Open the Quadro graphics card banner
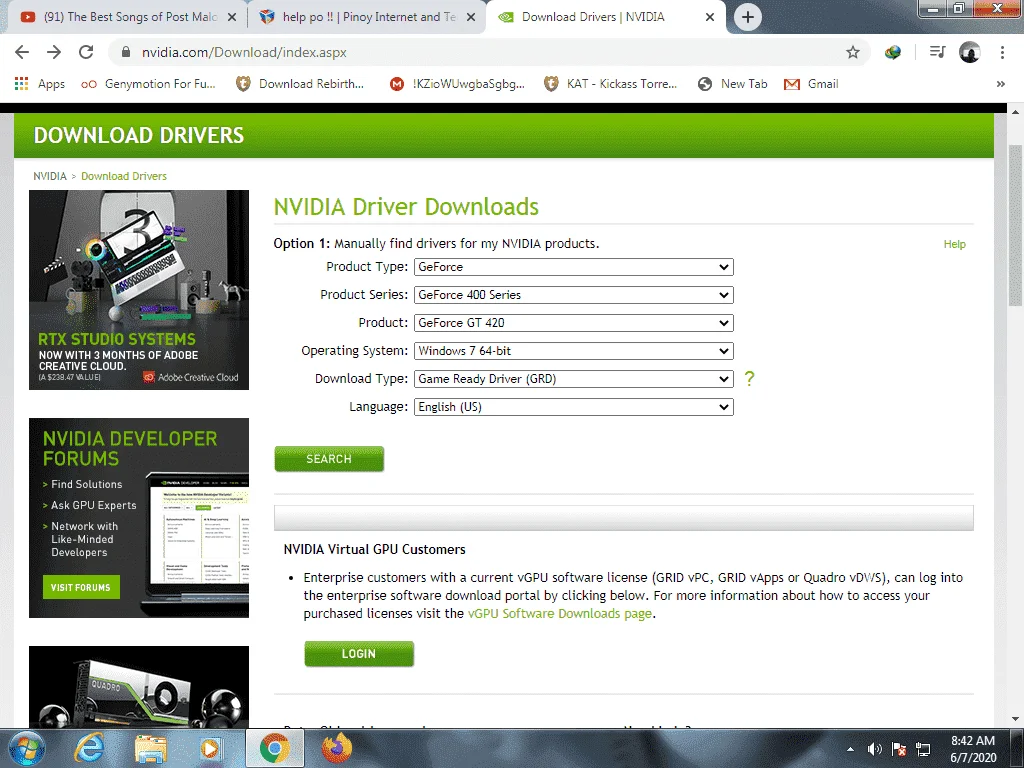Screen dimensions: 1024x768 coord(139,686)
